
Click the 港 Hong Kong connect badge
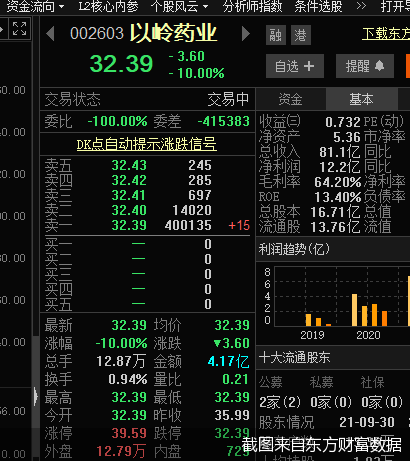301,35
